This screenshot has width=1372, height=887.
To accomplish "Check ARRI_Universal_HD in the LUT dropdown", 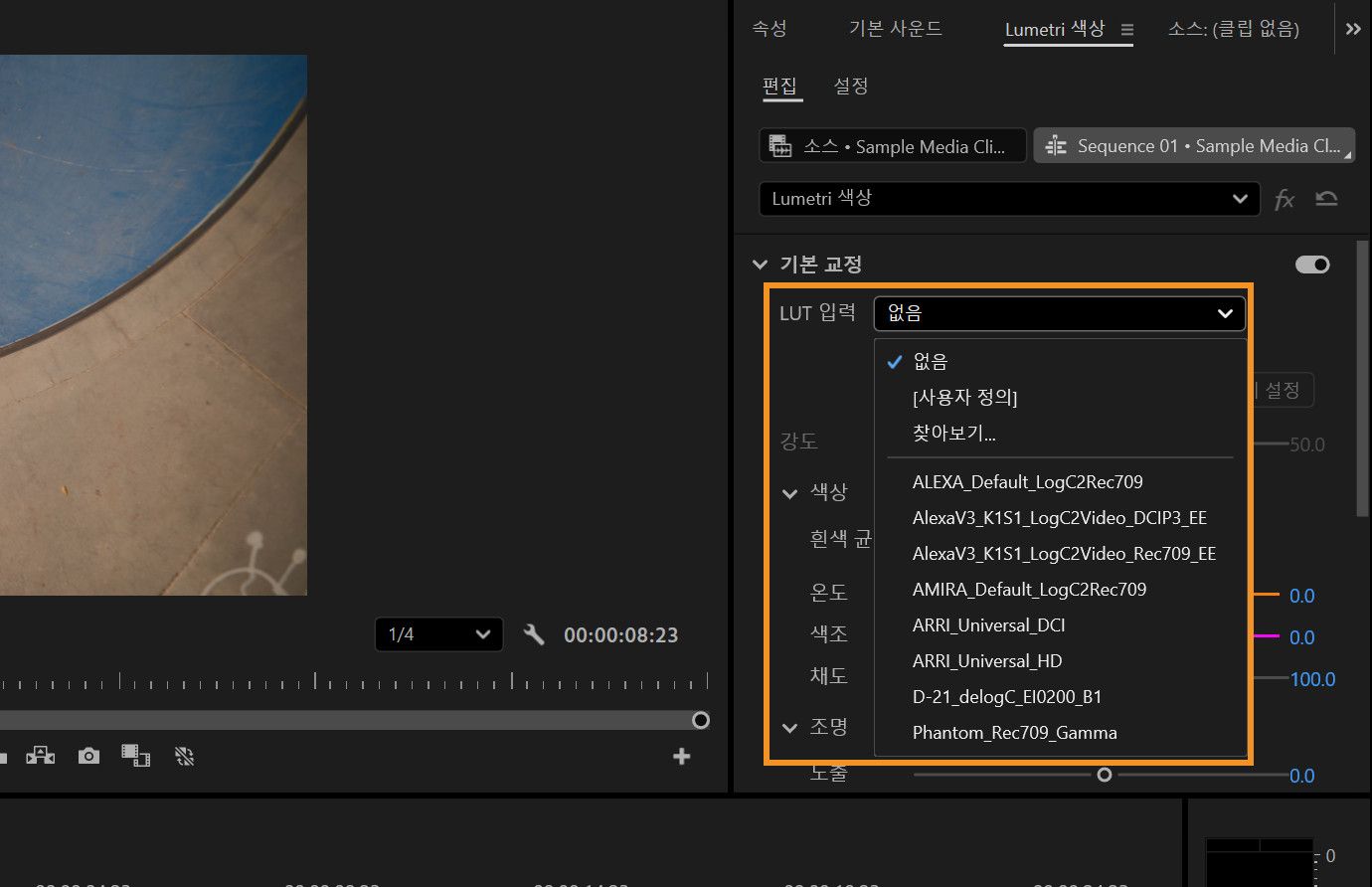I will [x=986, y=660].
